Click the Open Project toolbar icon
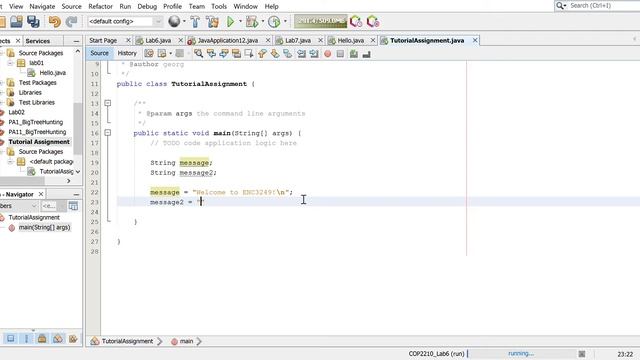640x360 pixels. [x=16, y=22]
